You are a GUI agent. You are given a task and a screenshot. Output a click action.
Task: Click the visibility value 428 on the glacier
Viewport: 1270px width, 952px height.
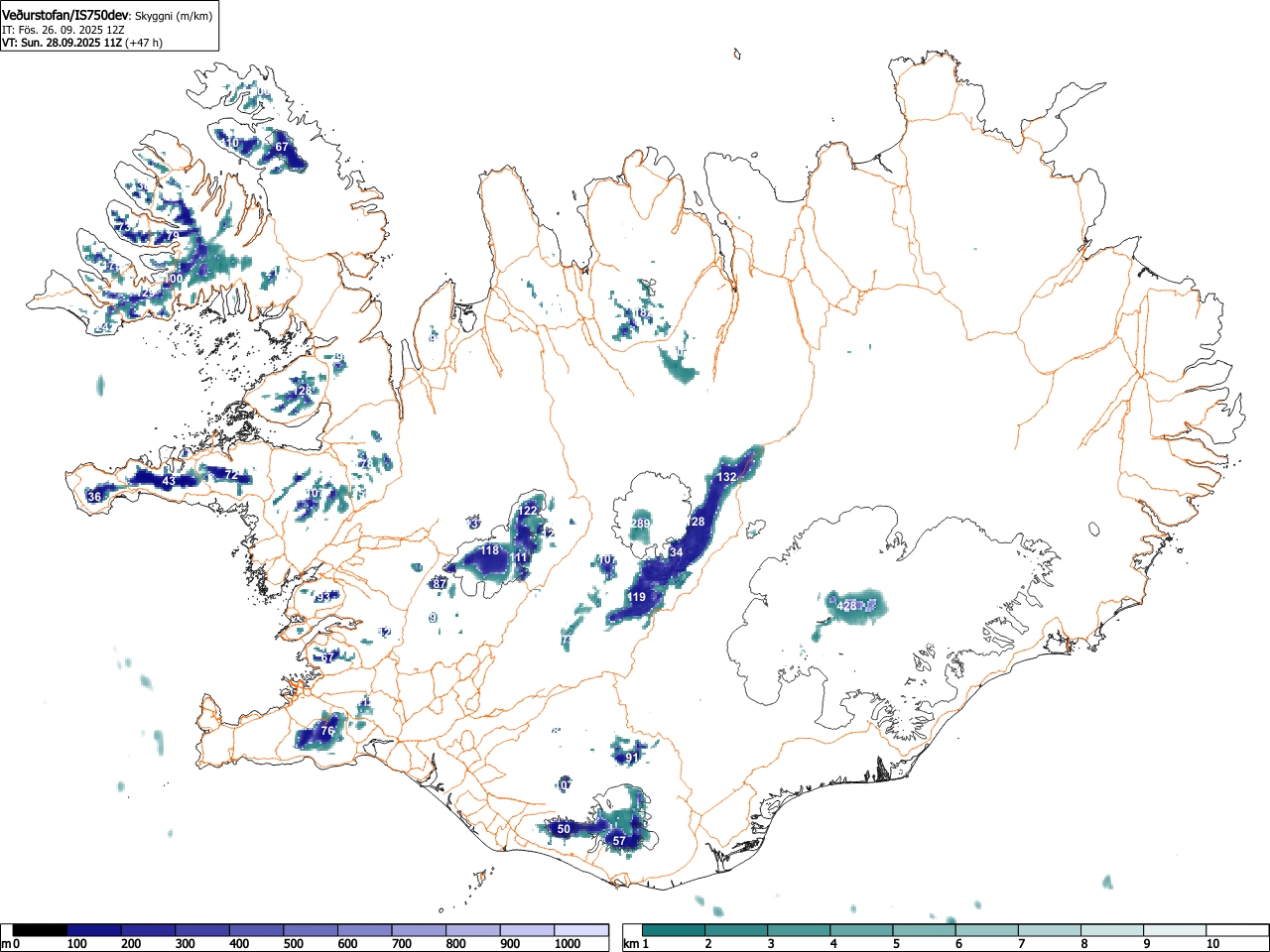coord(846,606)
